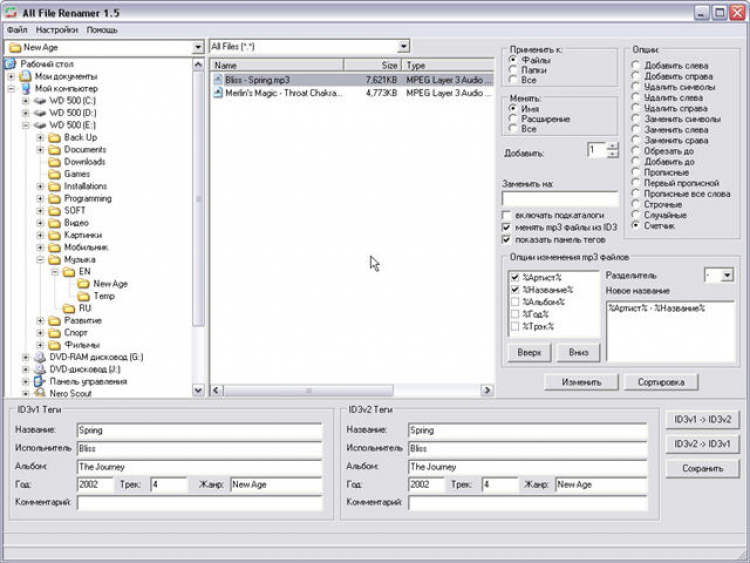
Task: Toggle показать панель тегов checkbox
Action: [x=507, y=240]
